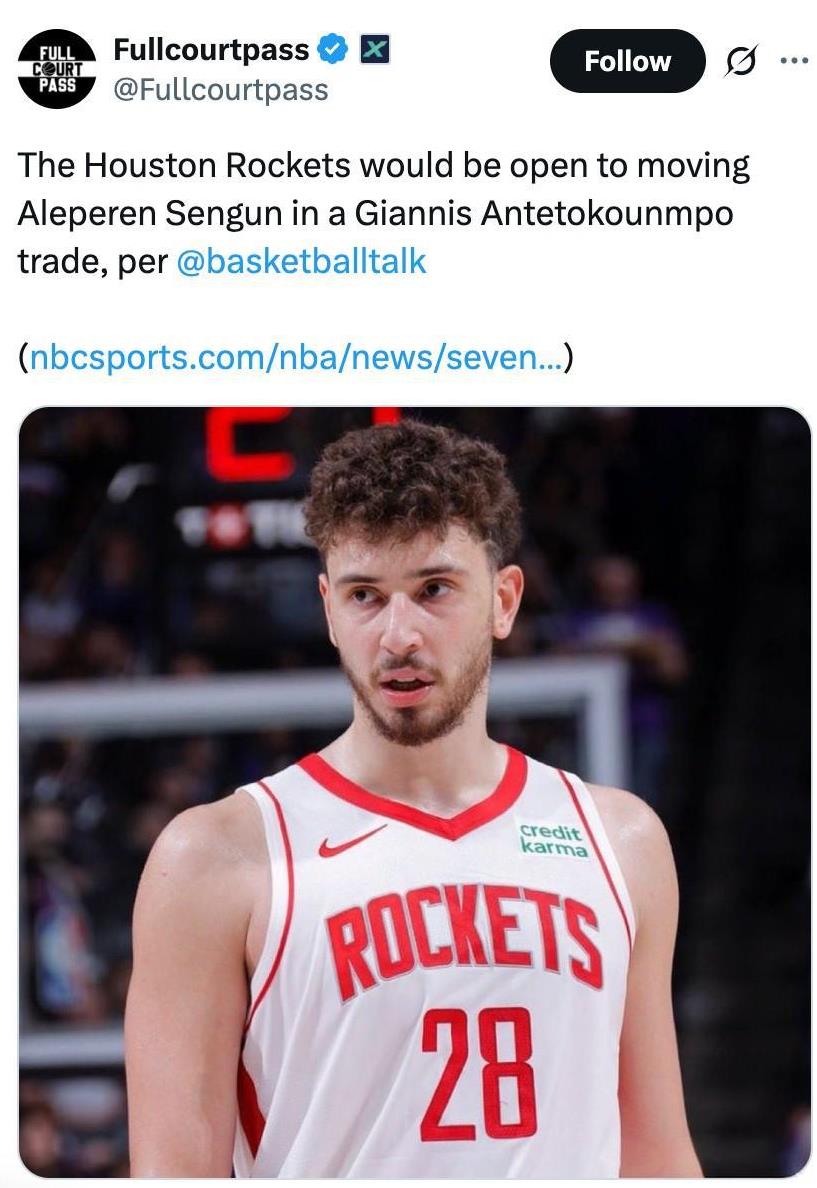Click the words Giannis Antetokounmpo in the tweet
The width and height of the screenshot is (817, 1188).
[x=543, y=214]
